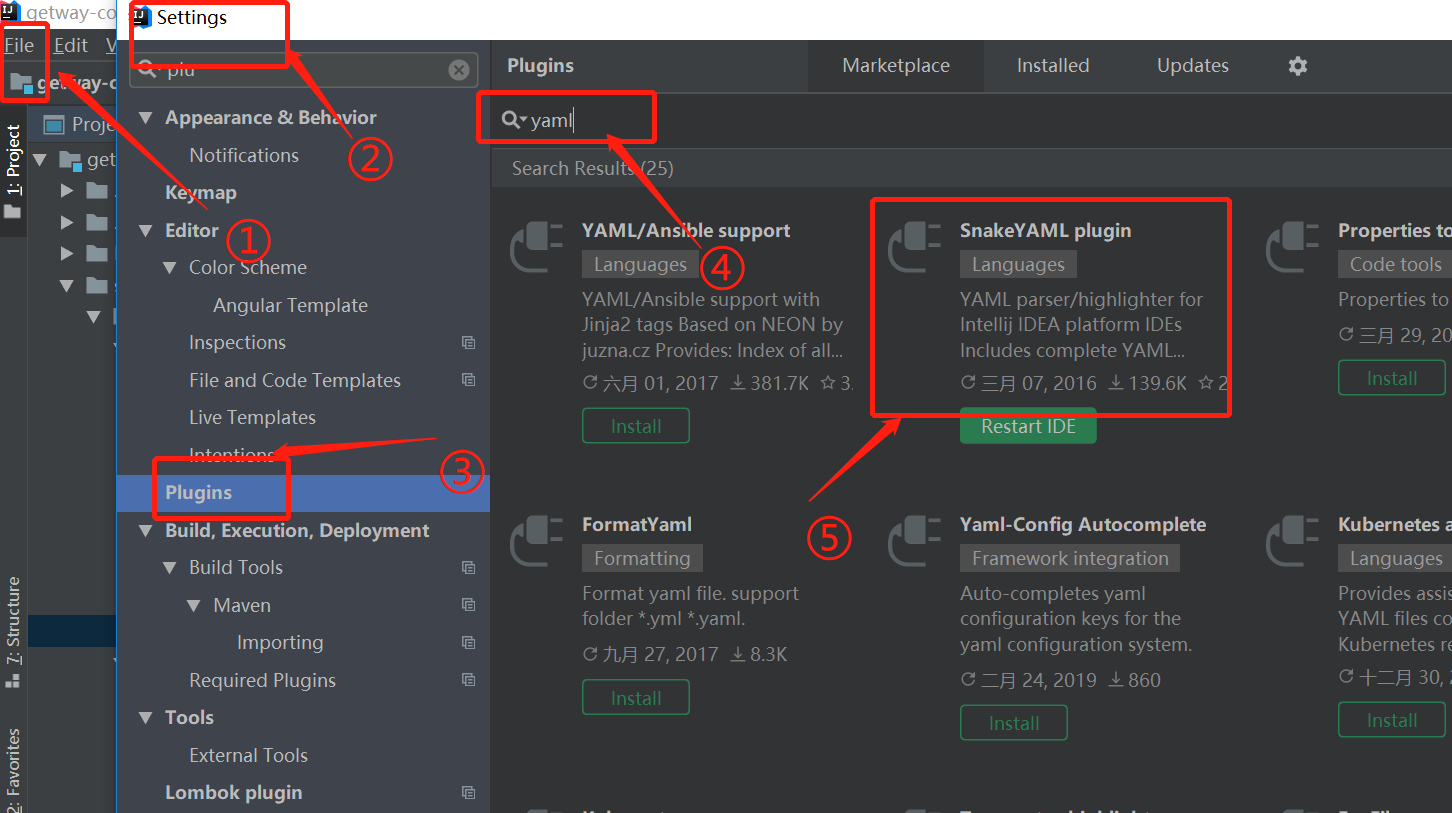Collapse the Color Scheme node
The image size is (1452, 813).
click(170, 268)
